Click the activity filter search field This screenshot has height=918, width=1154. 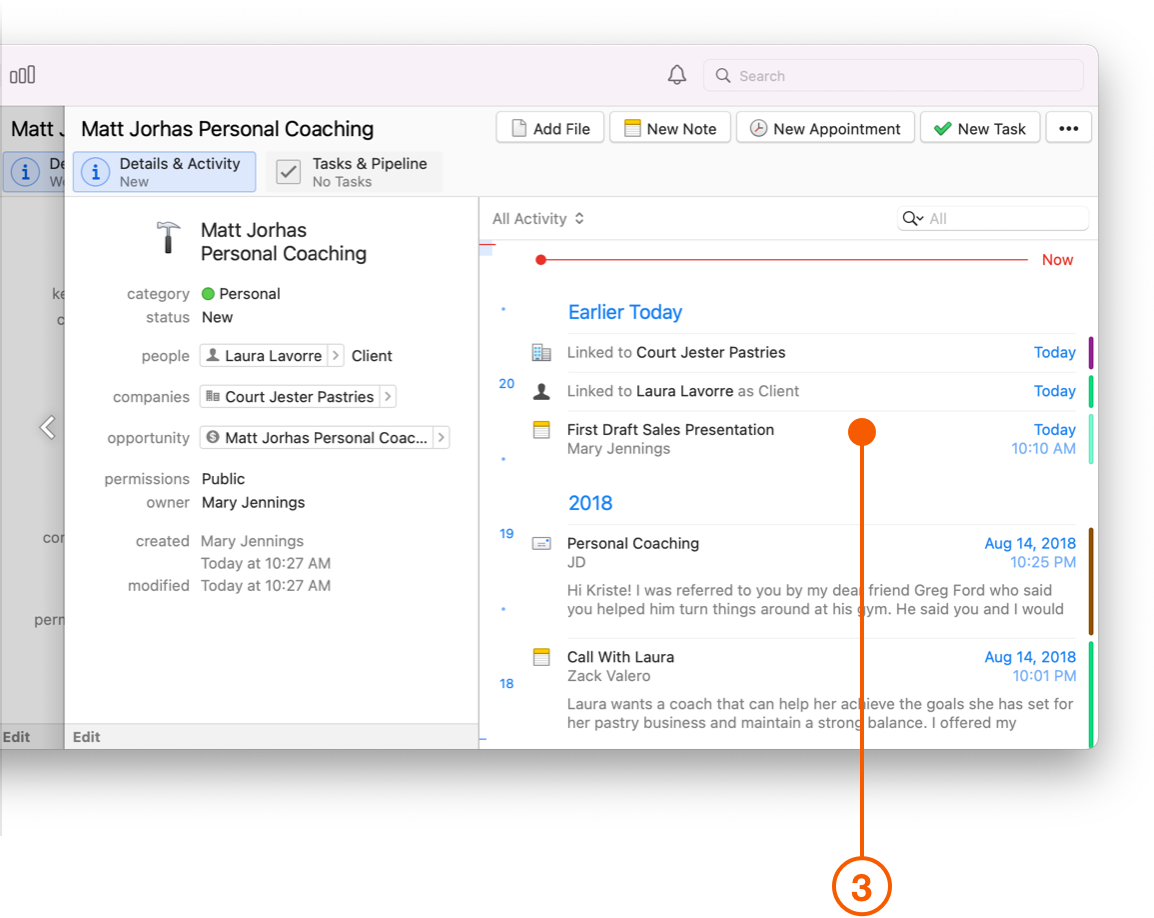(x=993, y=219)
